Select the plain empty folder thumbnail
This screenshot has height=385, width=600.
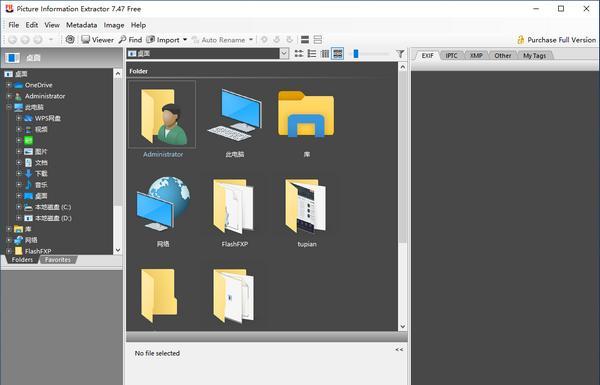point(159,295)
